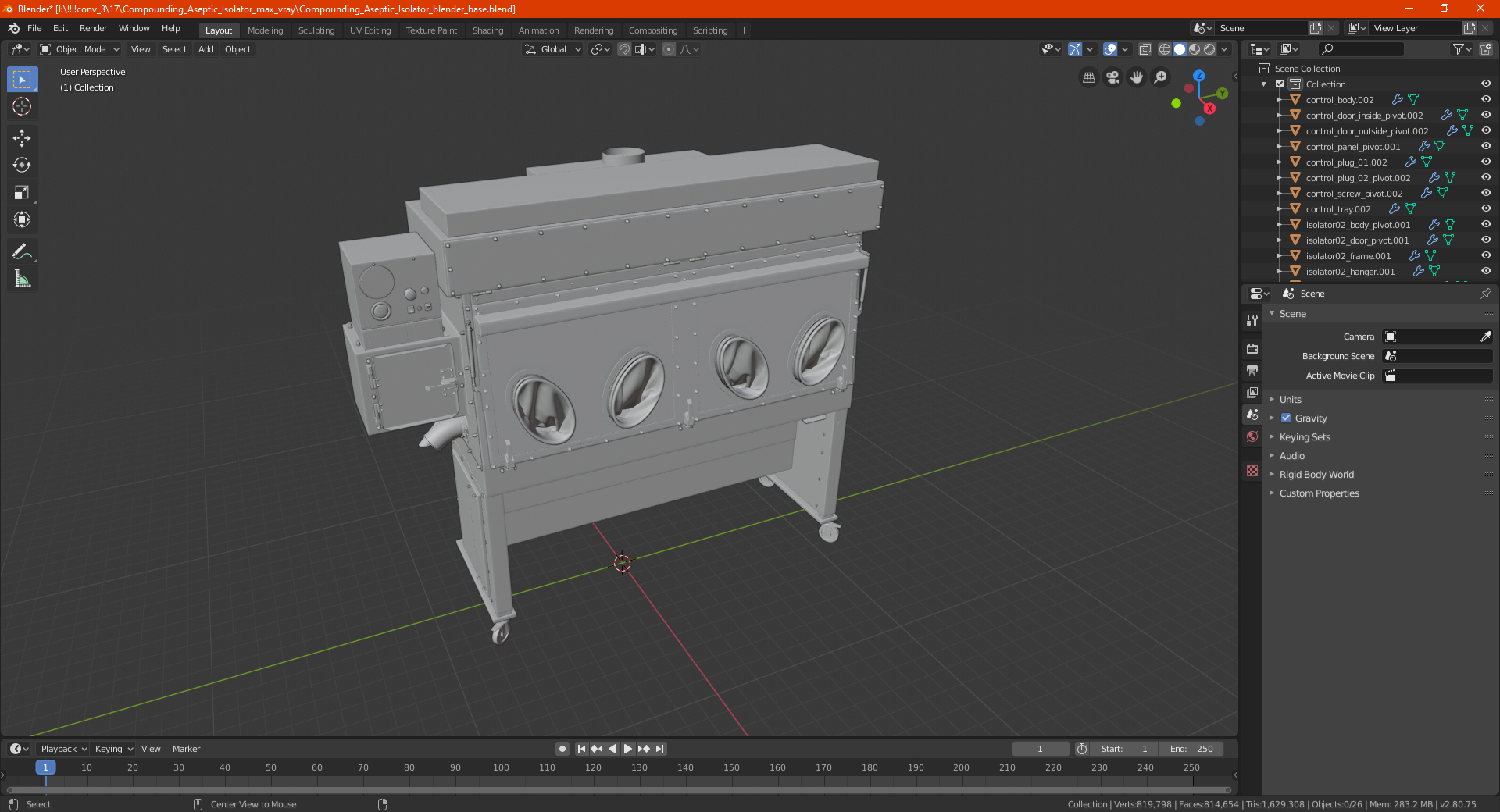Toggle camera view in viewport

pyautogui.click(x=1112, y=77)
